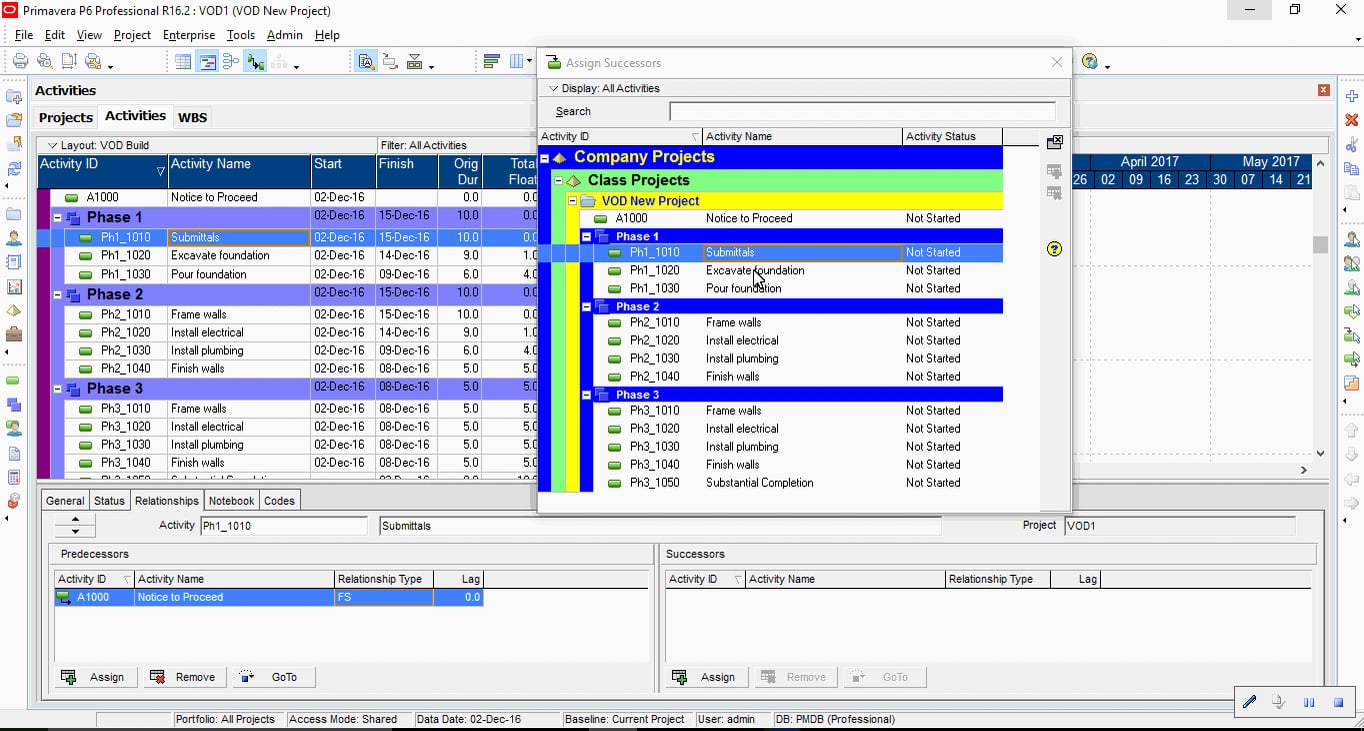Open Print Preview from the toolbar

click(x=44, y=62)
